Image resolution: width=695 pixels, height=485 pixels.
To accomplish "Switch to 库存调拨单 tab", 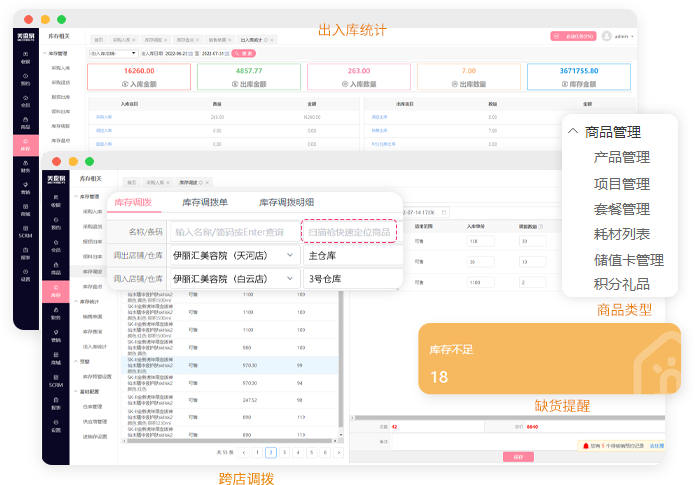I will tap(204, 202).
